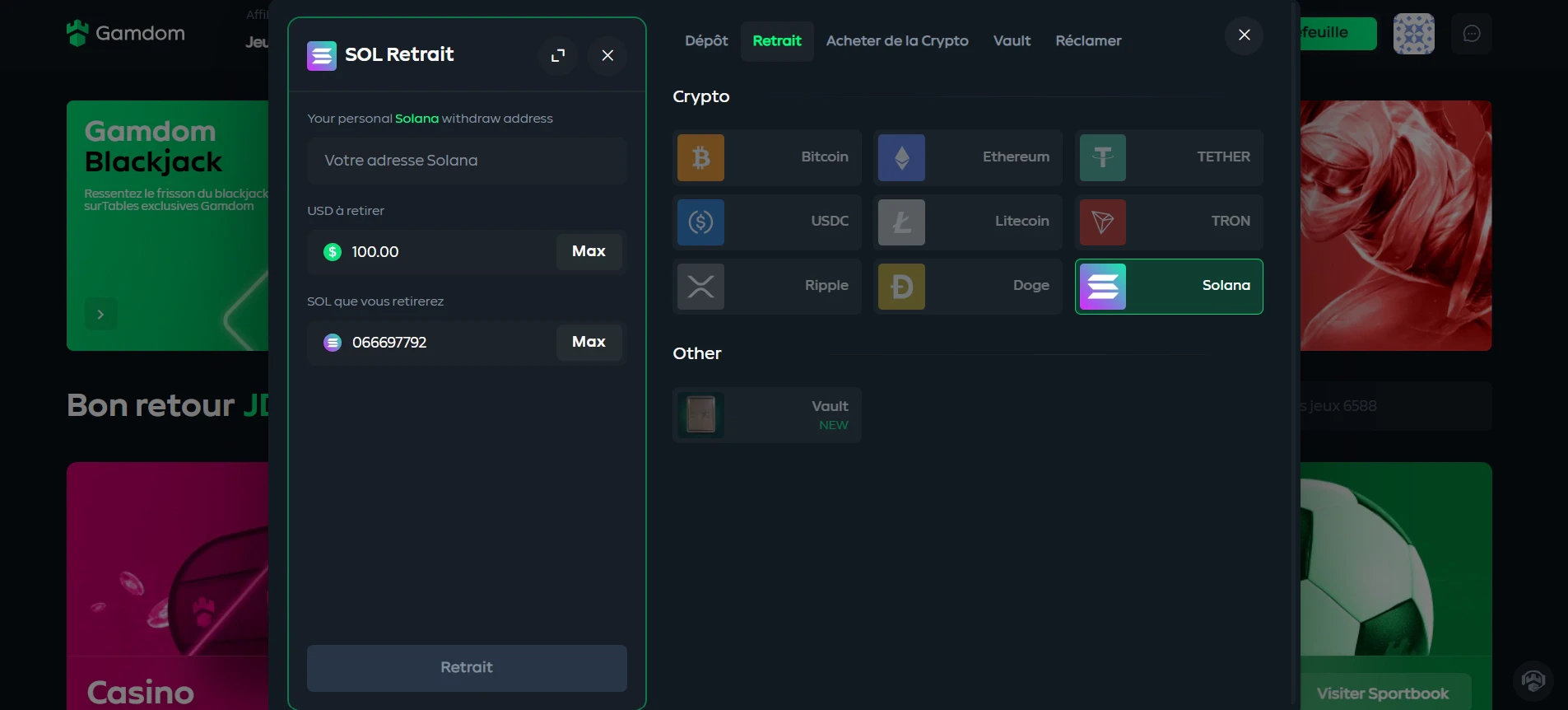Click the highlighted Solana tile

pos(1169,286)
